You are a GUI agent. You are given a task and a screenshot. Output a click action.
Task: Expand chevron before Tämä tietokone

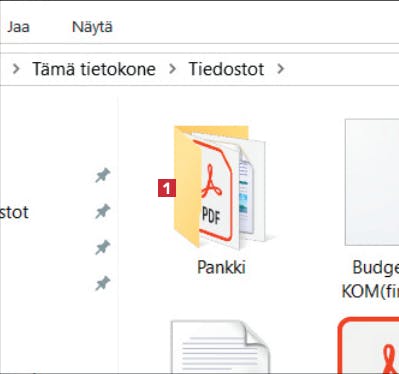pos(16,69)
